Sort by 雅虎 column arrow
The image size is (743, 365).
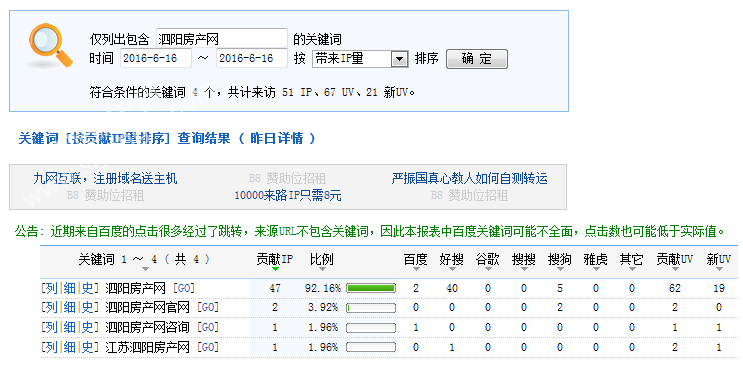tap(596, 269)
